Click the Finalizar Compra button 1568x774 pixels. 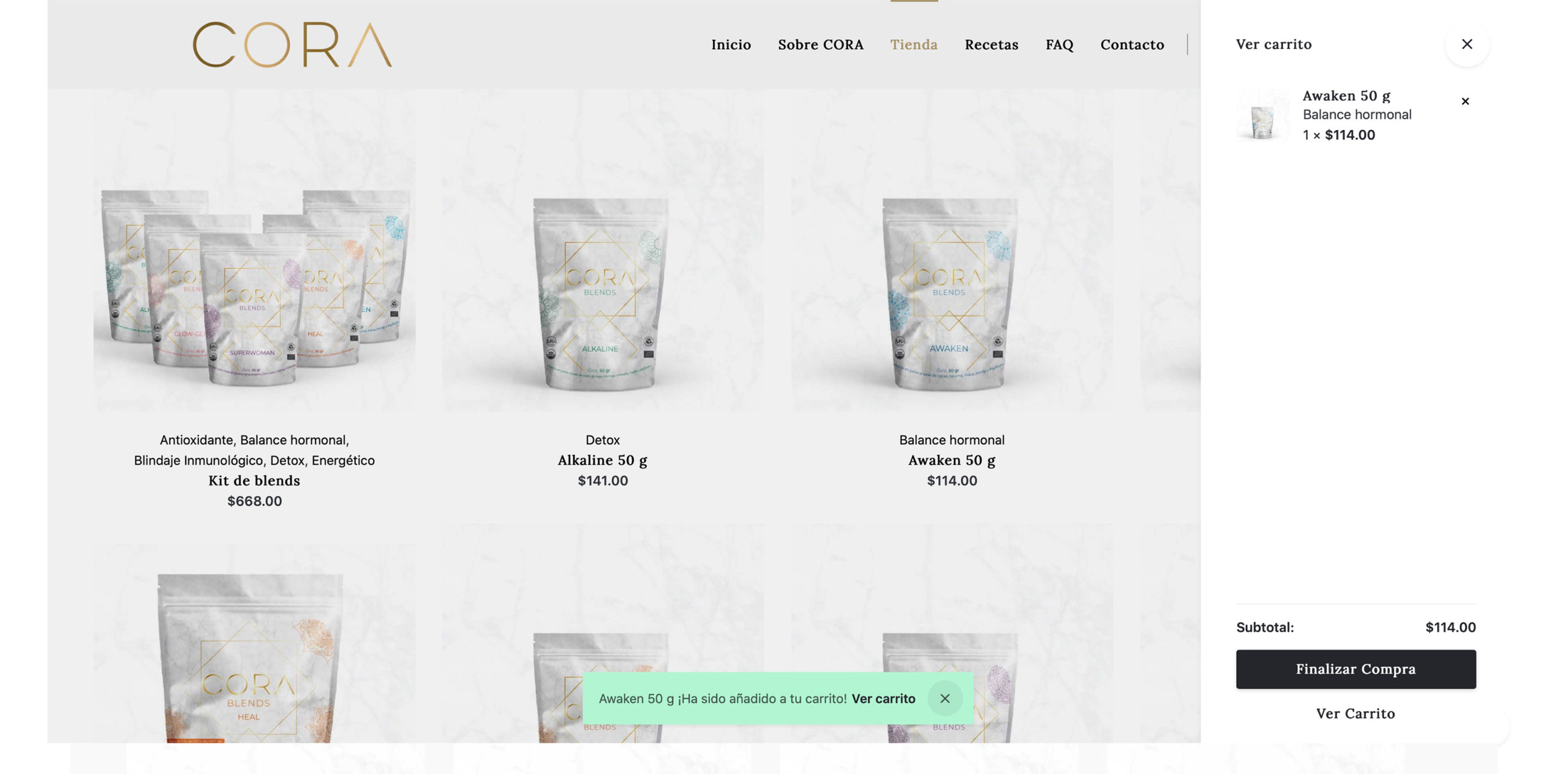pos(1355,669)
